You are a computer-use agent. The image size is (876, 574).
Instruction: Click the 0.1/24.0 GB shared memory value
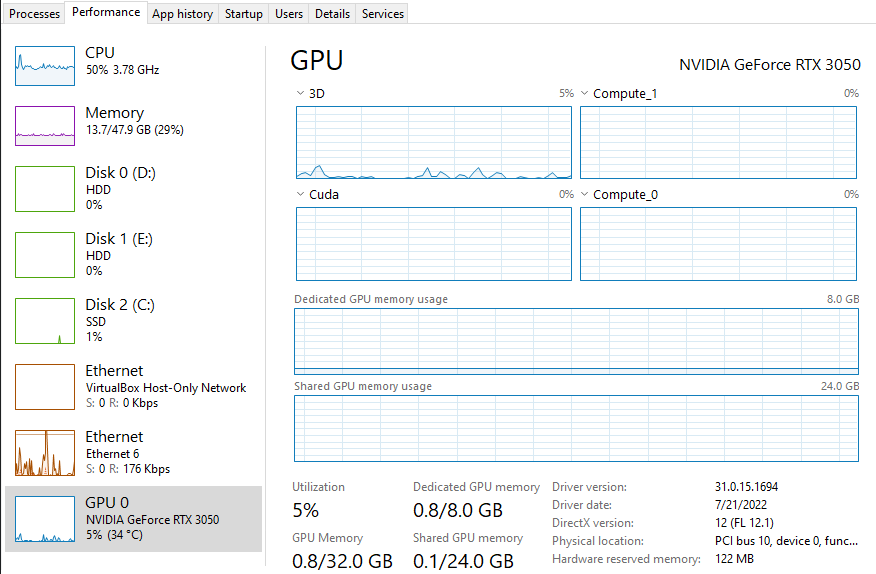[463, 561]
